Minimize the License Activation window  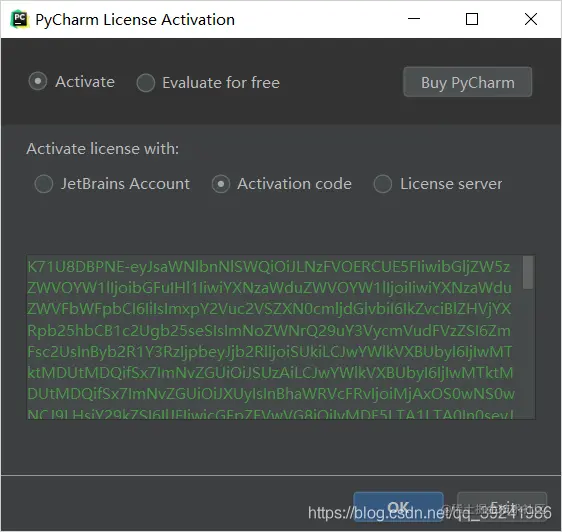click(x=414, y=19)
